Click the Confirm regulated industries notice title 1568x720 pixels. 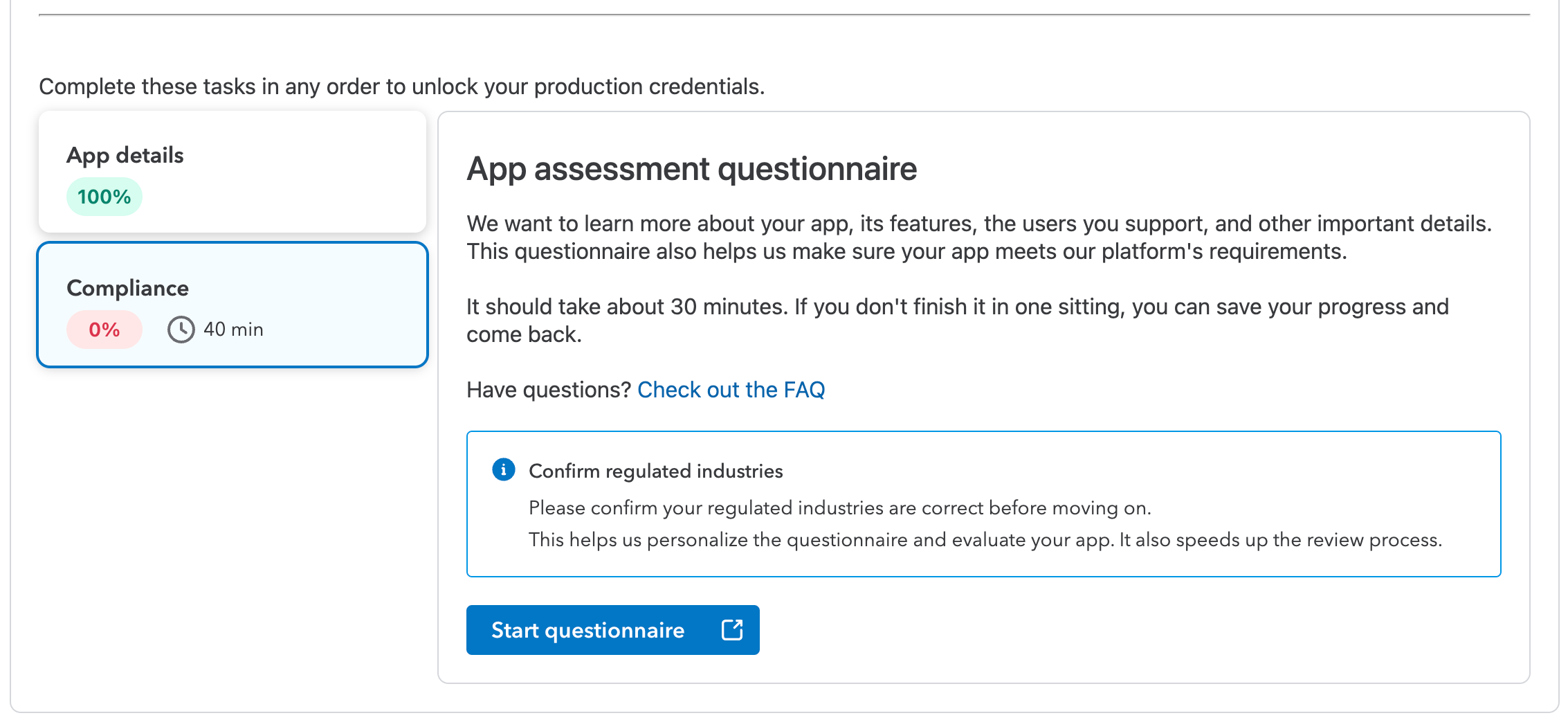[x=655, y=471]
